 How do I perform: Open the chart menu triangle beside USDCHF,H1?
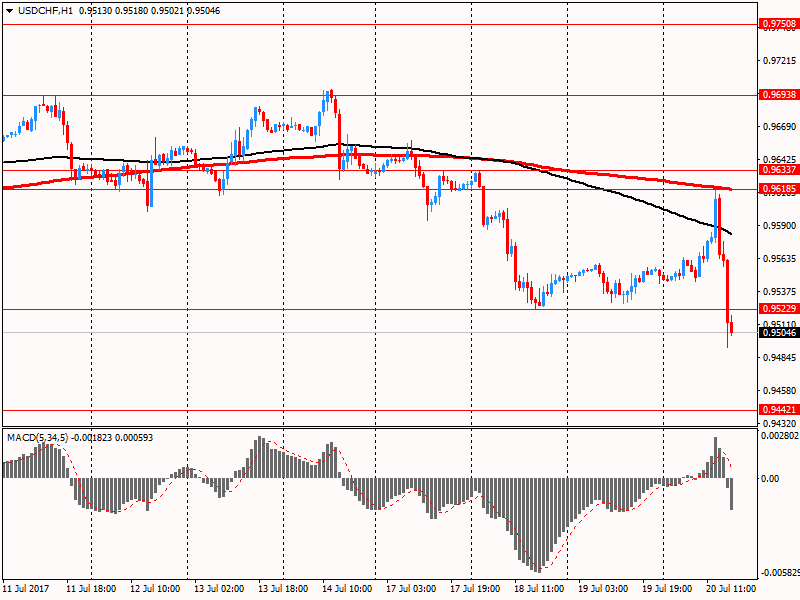(x=9, y=11)
